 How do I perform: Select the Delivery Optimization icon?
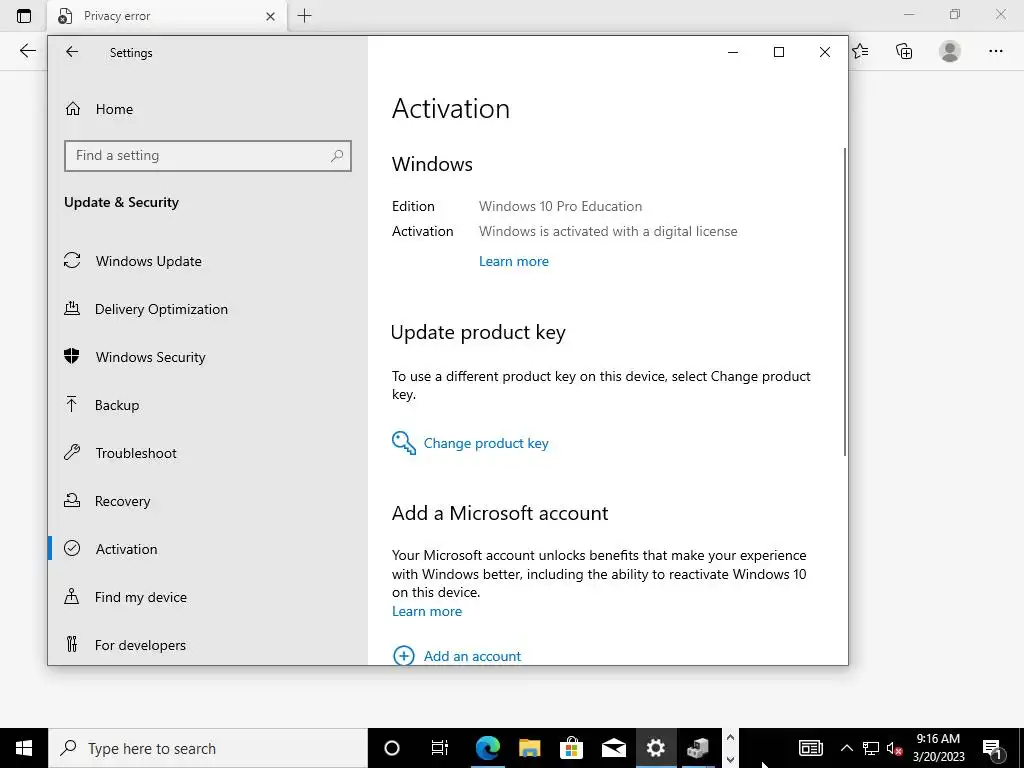pyautogui.click(x=72, y=308)
